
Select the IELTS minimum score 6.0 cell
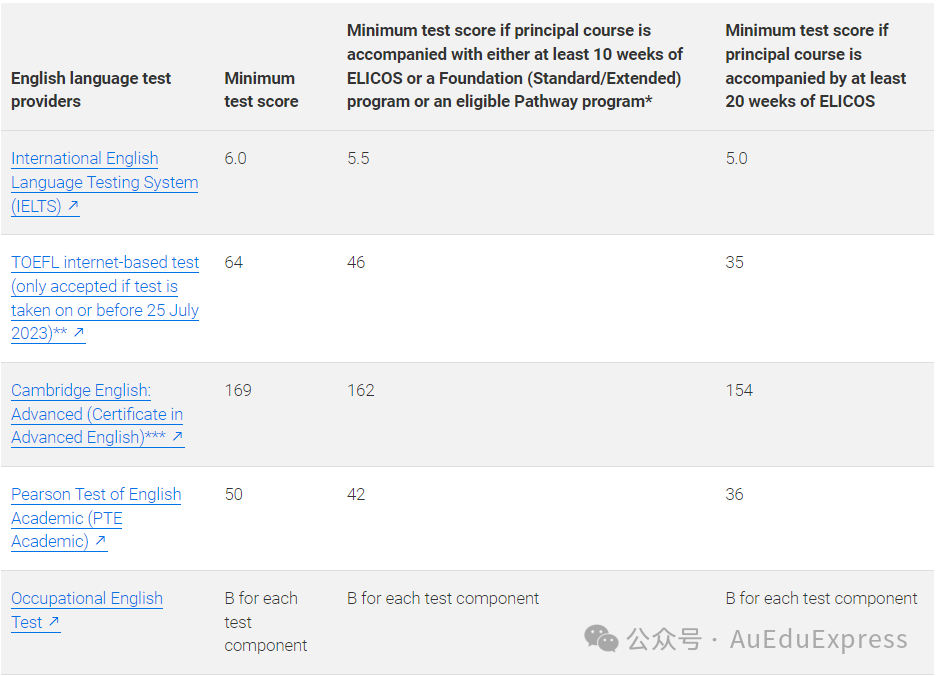235,158
